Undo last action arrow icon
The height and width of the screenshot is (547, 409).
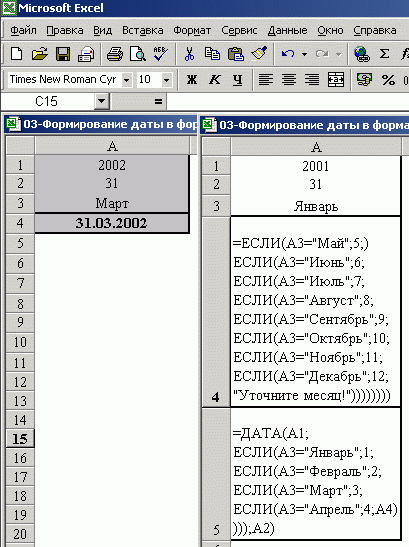tap(288, 54)
